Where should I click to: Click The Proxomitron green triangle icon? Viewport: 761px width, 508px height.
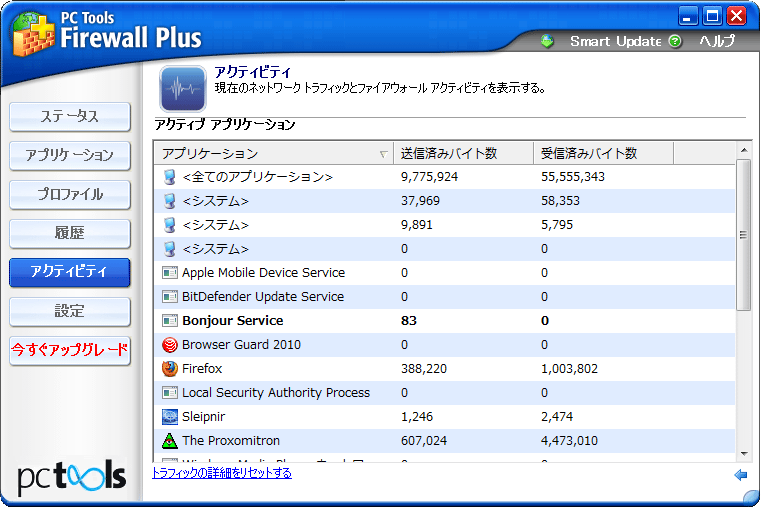pyautogui.click(x=169, y=441)
